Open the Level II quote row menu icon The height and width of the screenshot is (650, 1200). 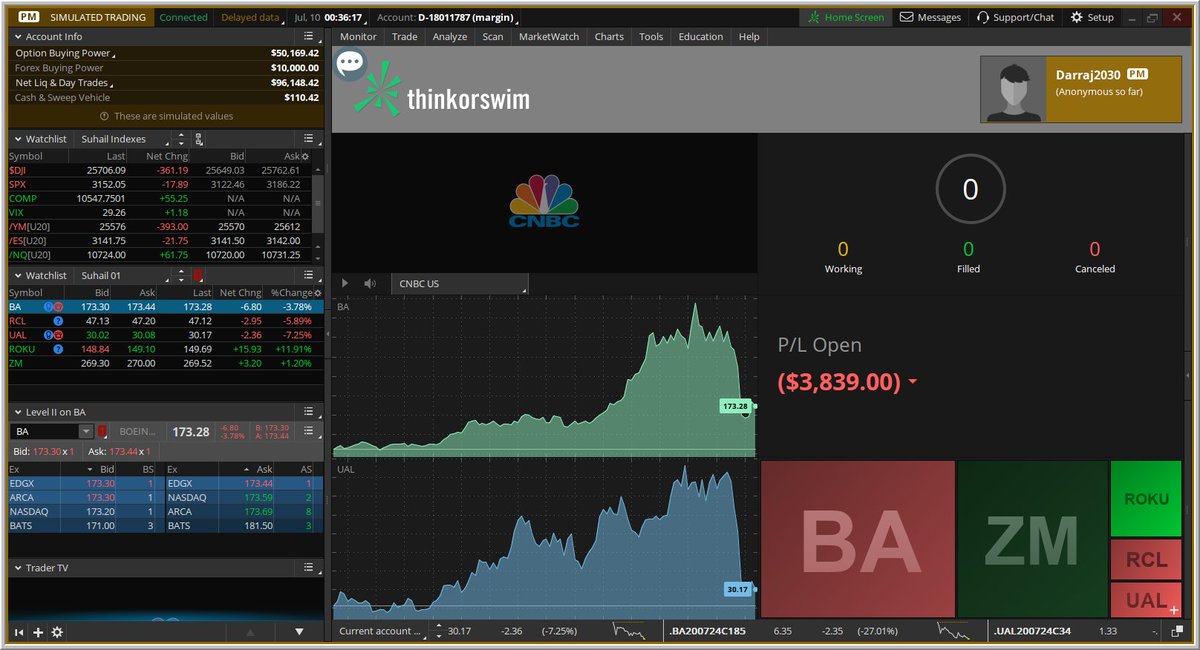click(310, 432)
